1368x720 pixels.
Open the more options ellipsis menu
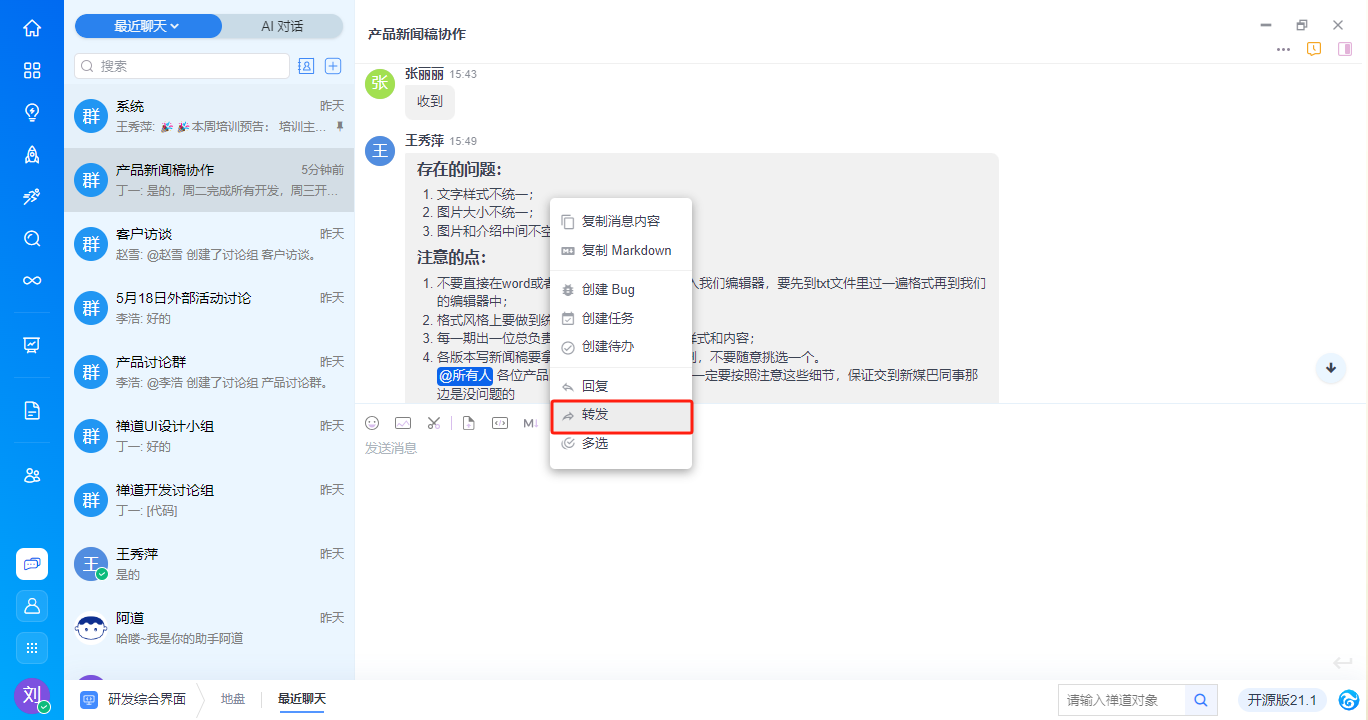click(1283, 49)
